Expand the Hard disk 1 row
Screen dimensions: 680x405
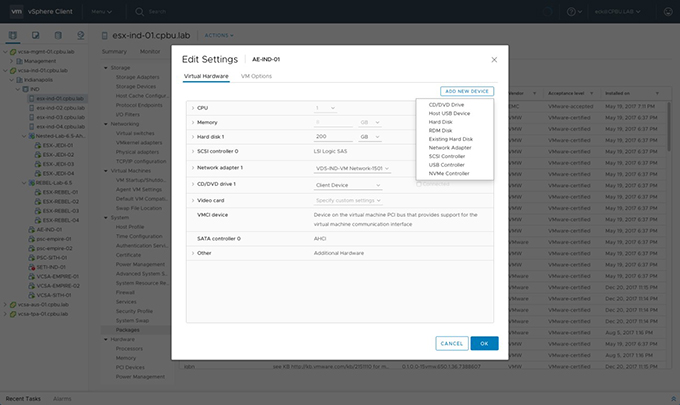pyautogui.click(x=193, y=137)
